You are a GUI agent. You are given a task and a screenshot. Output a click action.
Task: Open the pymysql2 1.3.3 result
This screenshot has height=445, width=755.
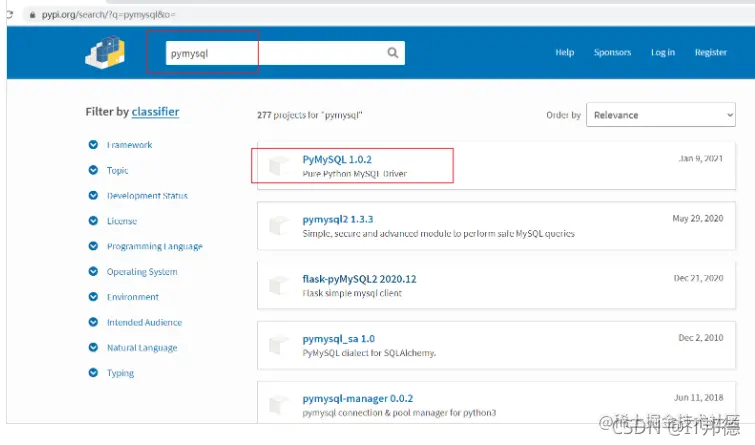[338, 219]
